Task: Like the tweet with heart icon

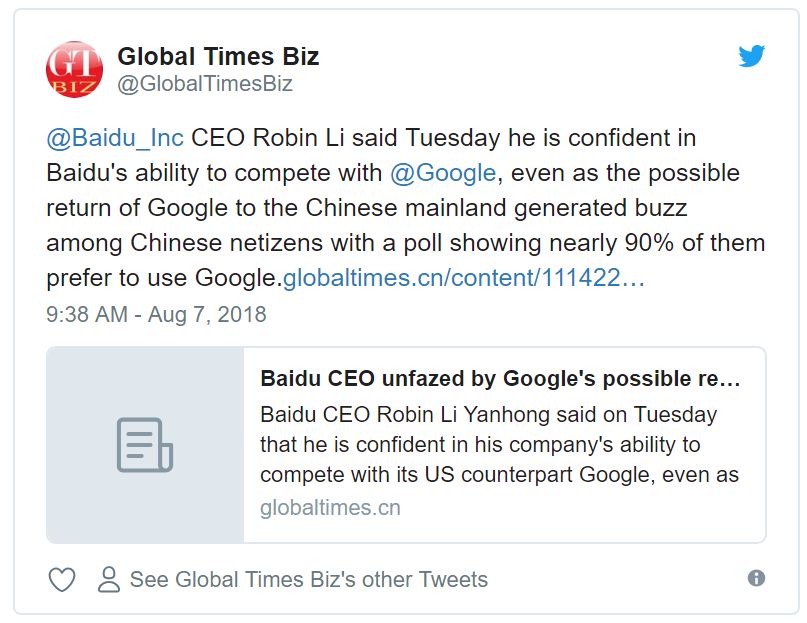Action: [62, 579]
